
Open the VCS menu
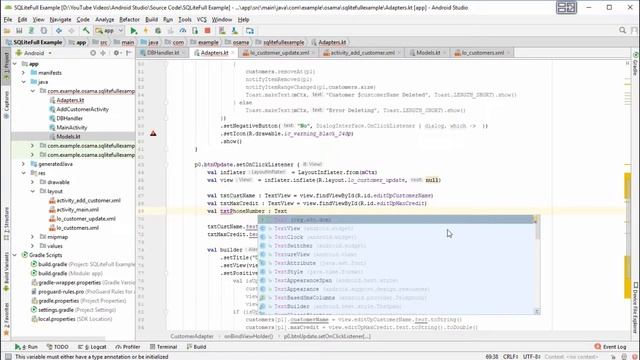click(x=202, y=19)
